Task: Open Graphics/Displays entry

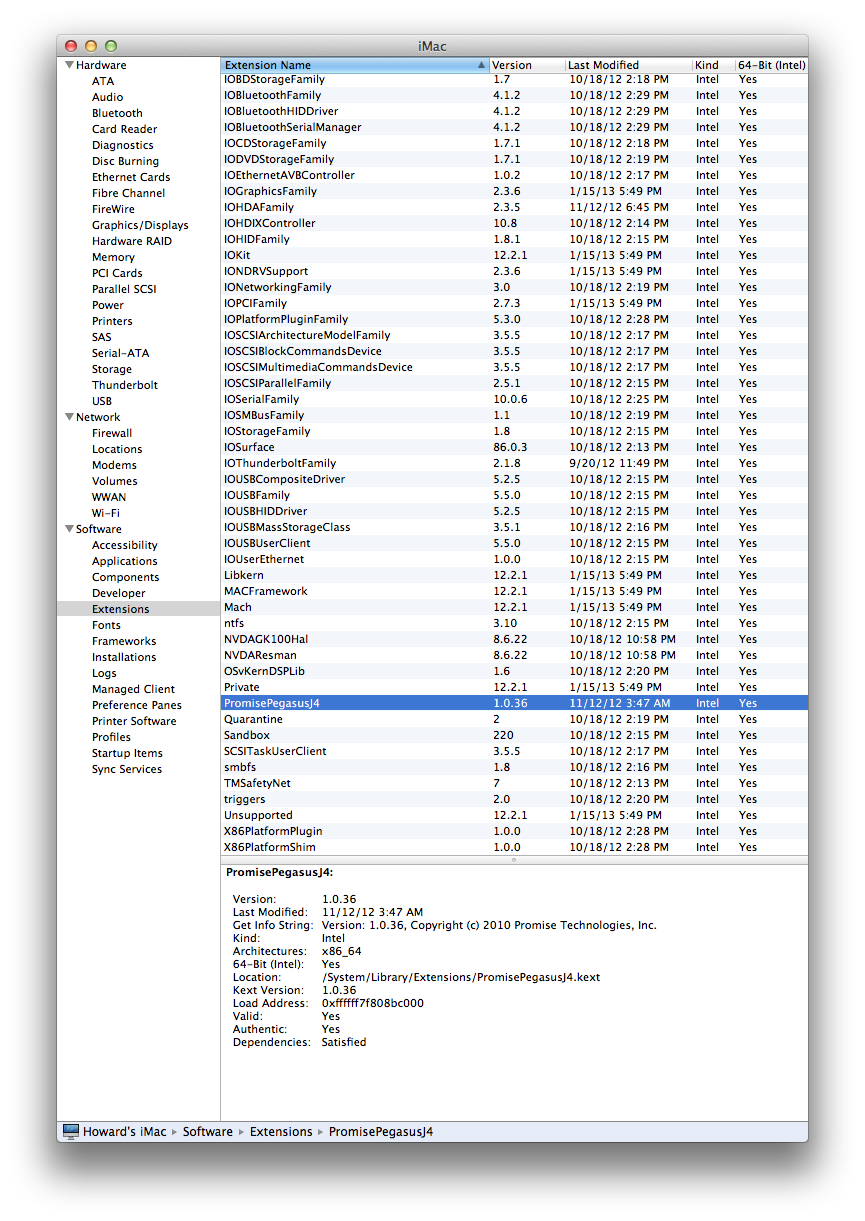Action: (x=140, y=225)
